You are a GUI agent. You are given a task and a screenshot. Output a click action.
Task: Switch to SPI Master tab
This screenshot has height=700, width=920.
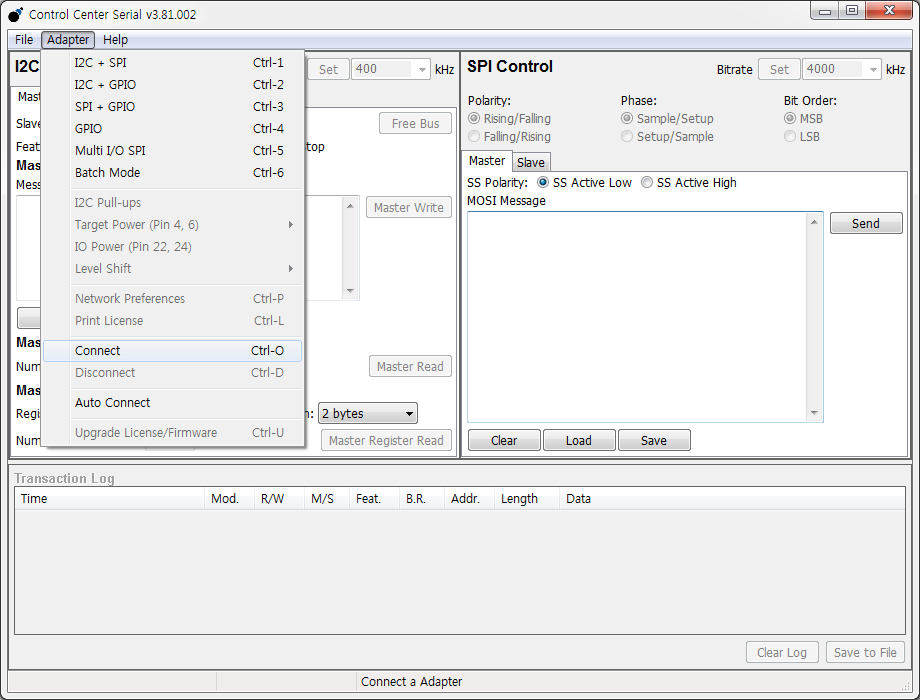click(x=486, y=161)
